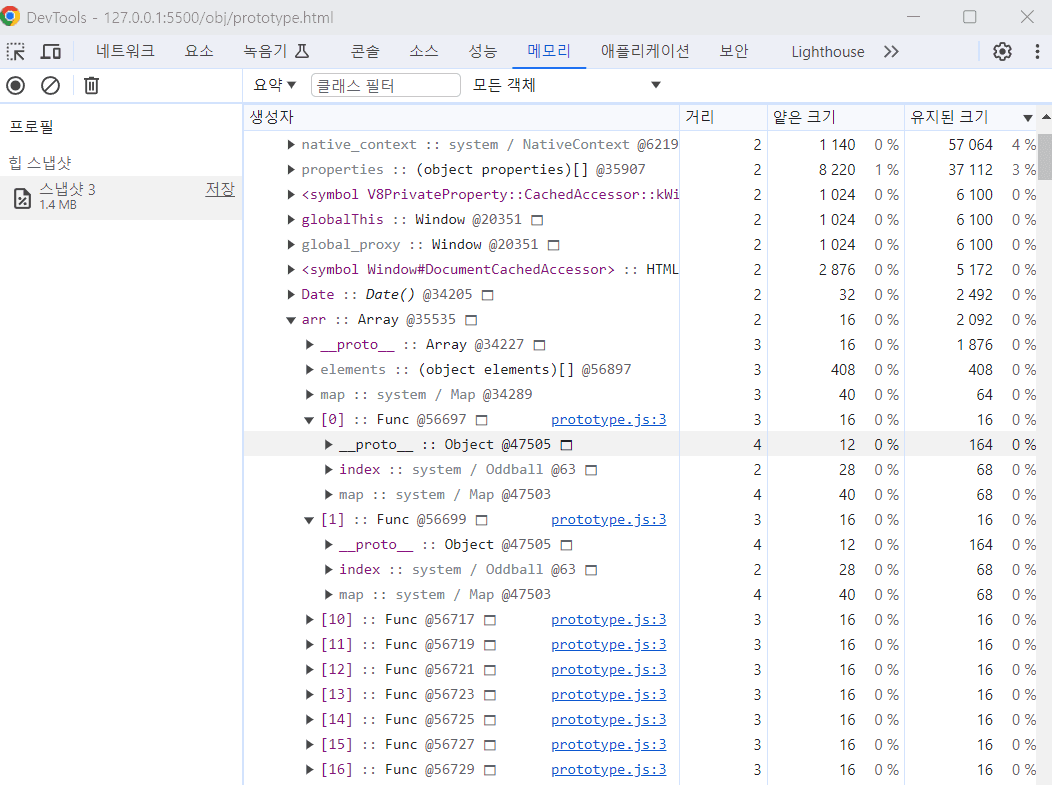Select the selected __proto__ Object @47505 row under [0]
The height and width of the screenshot is (785, 1052).
click(x=640, y=445)
